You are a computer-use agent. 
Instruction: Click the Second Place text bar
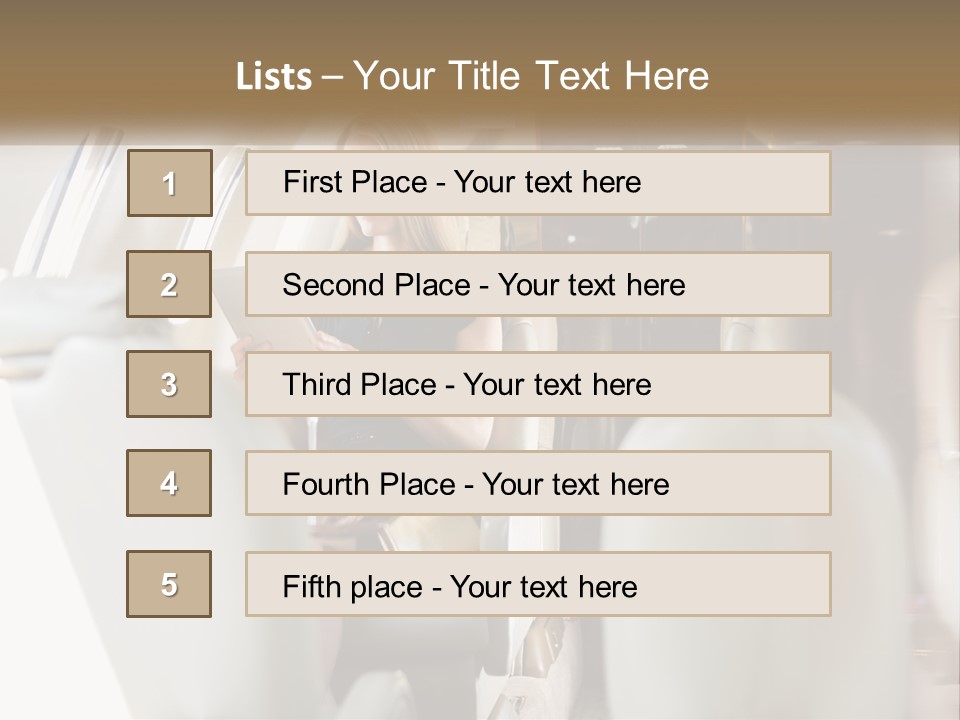538,284
